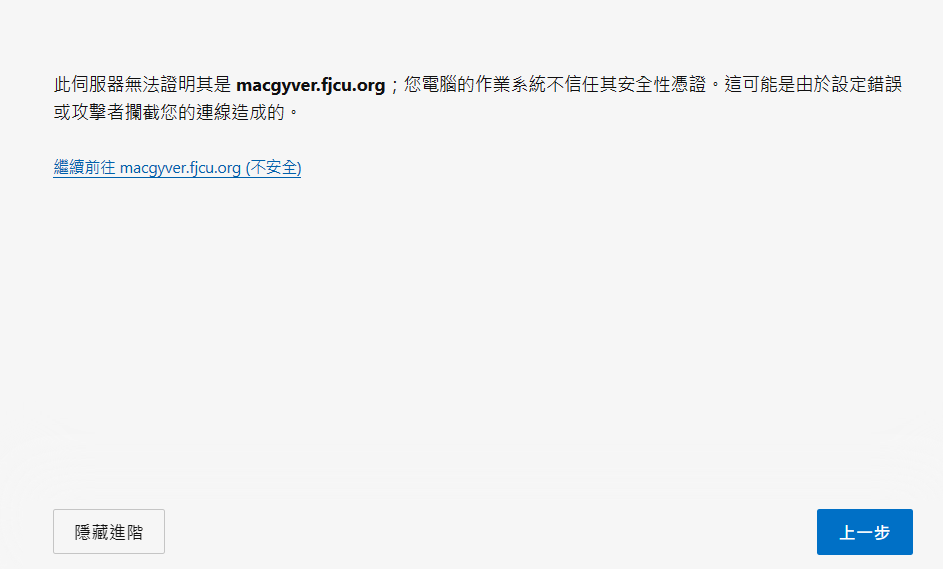Click the word 安全性憑證 in the warning
Screen dimensions: 943x569
coord(662,85)
